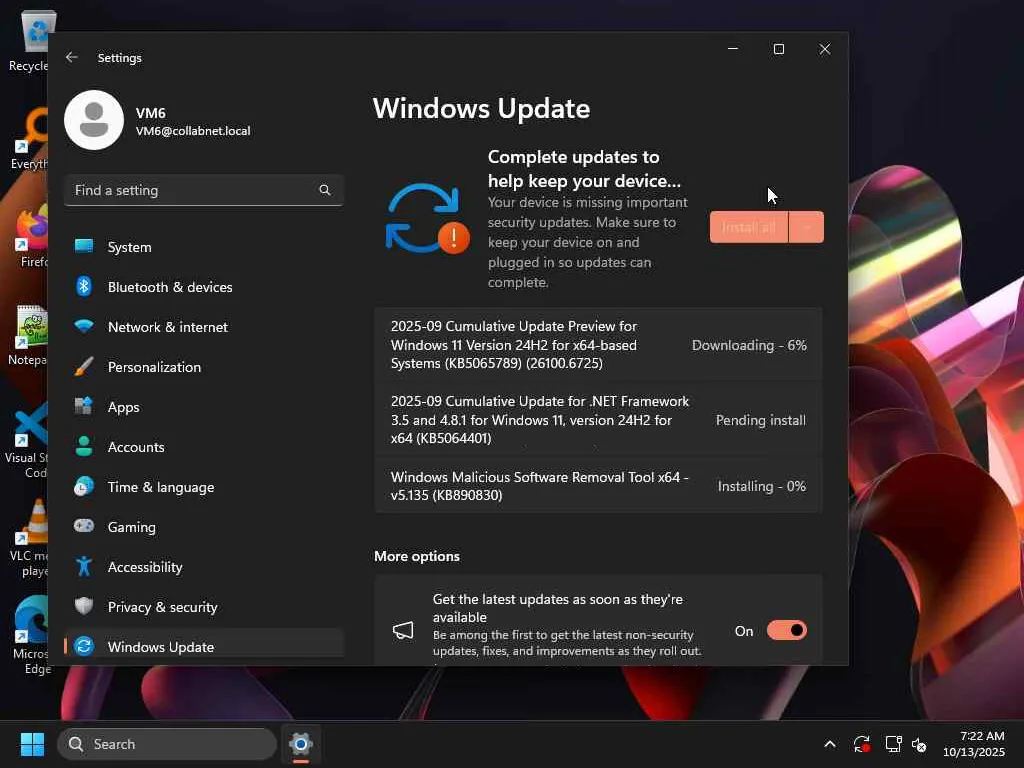Open Gaming settings
This screenshot has height=768, width=1024.
tap(204, 527)
